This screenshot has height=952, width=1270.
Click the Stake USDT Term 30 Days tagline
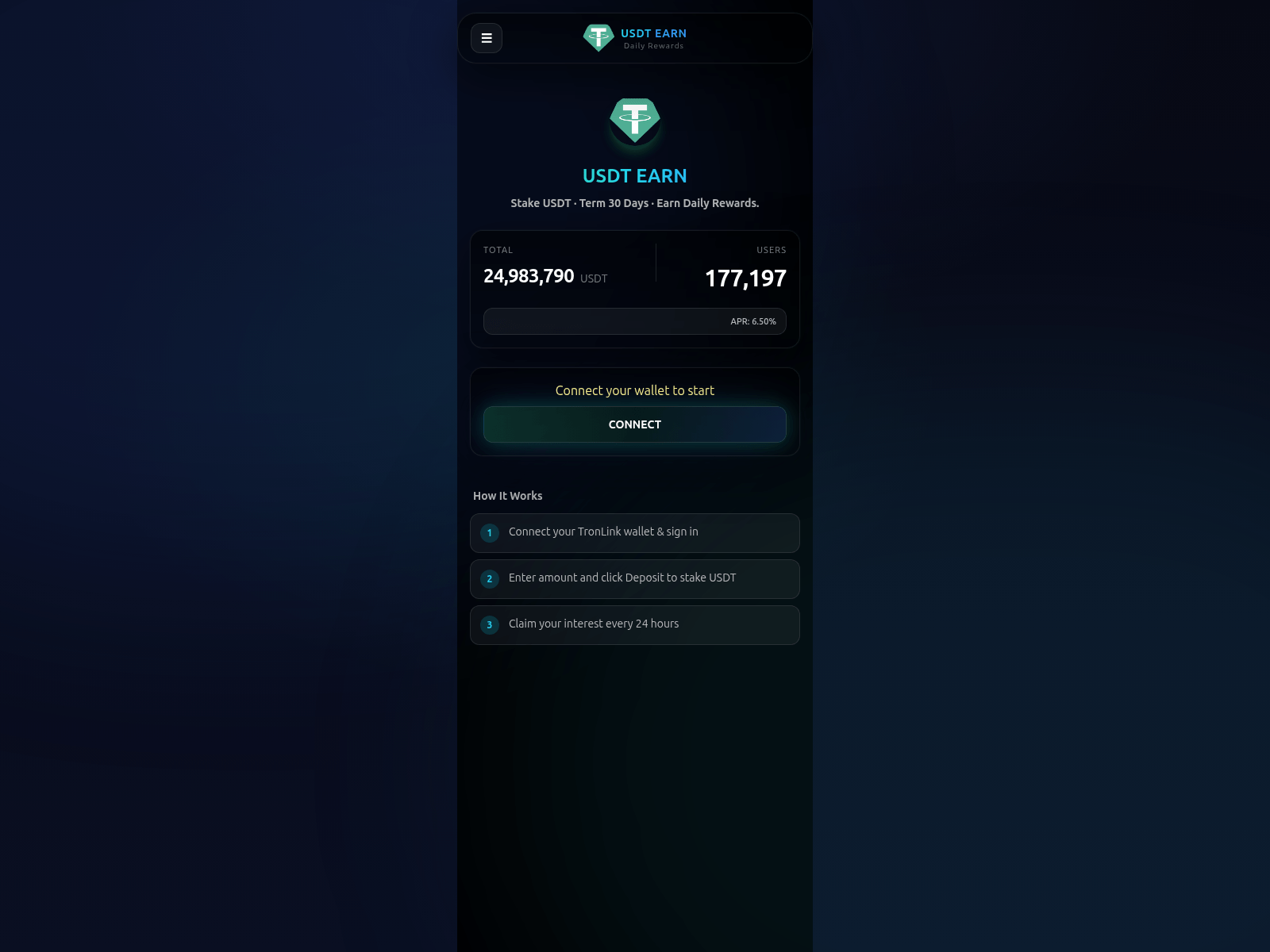tap(635, 203)
